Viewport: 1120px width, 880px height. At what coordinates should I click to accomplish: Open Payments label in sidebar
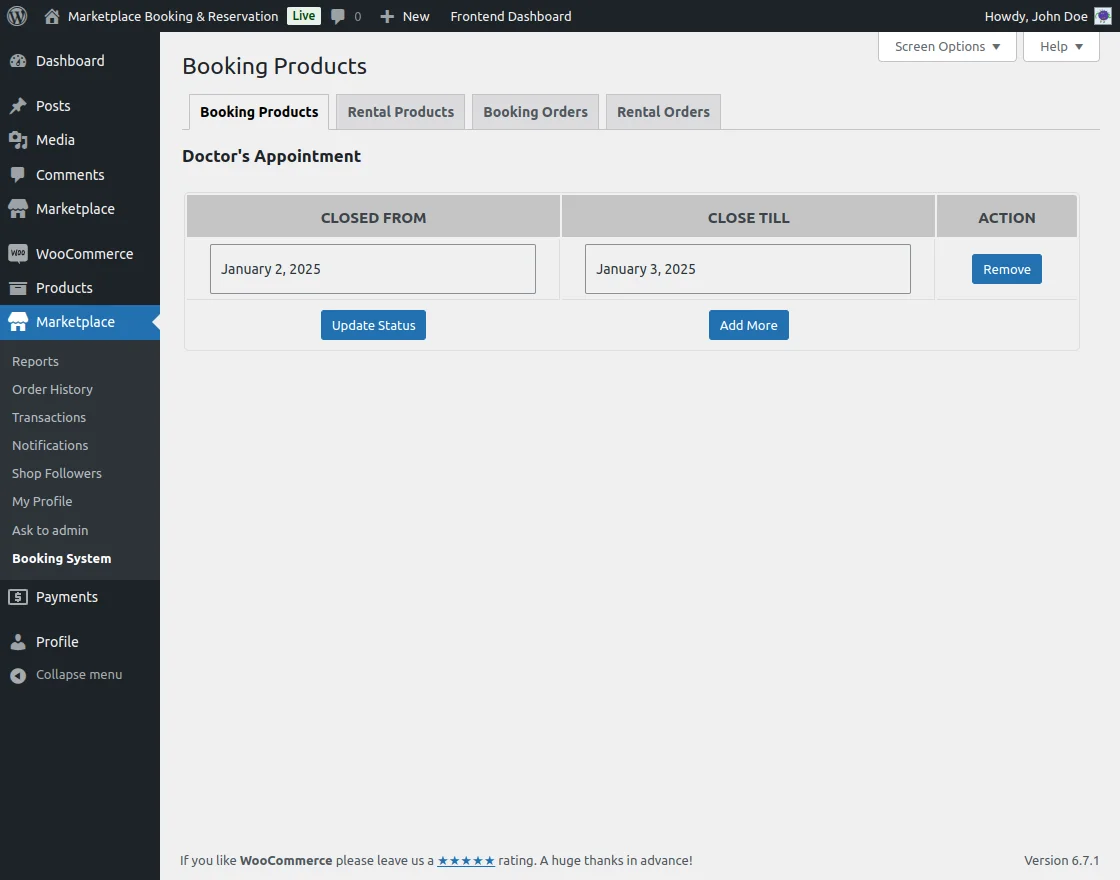(x=66, y=597)
